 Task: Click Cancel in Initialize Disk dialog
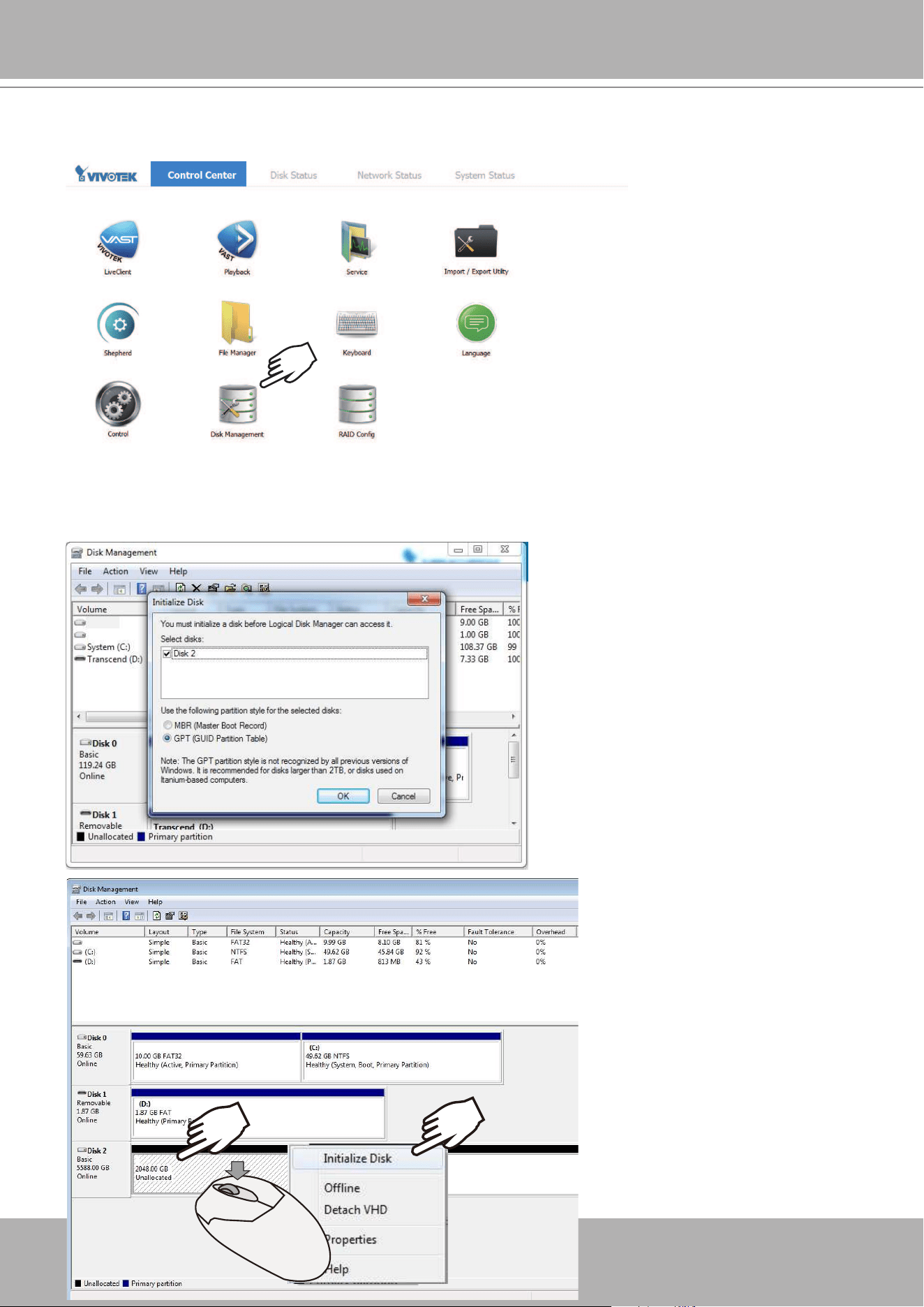pos(403,797)
